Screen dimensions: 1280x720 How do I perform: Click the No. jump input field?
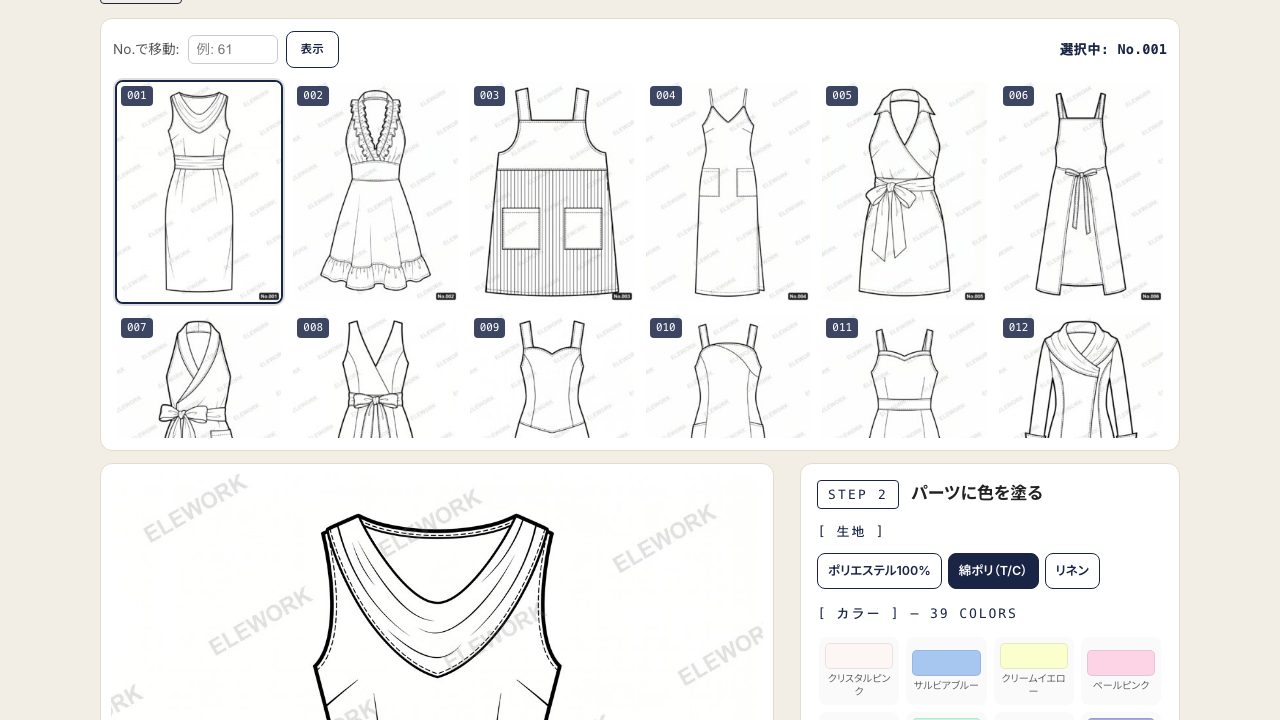pyautogui.click(x=233, y=49)
